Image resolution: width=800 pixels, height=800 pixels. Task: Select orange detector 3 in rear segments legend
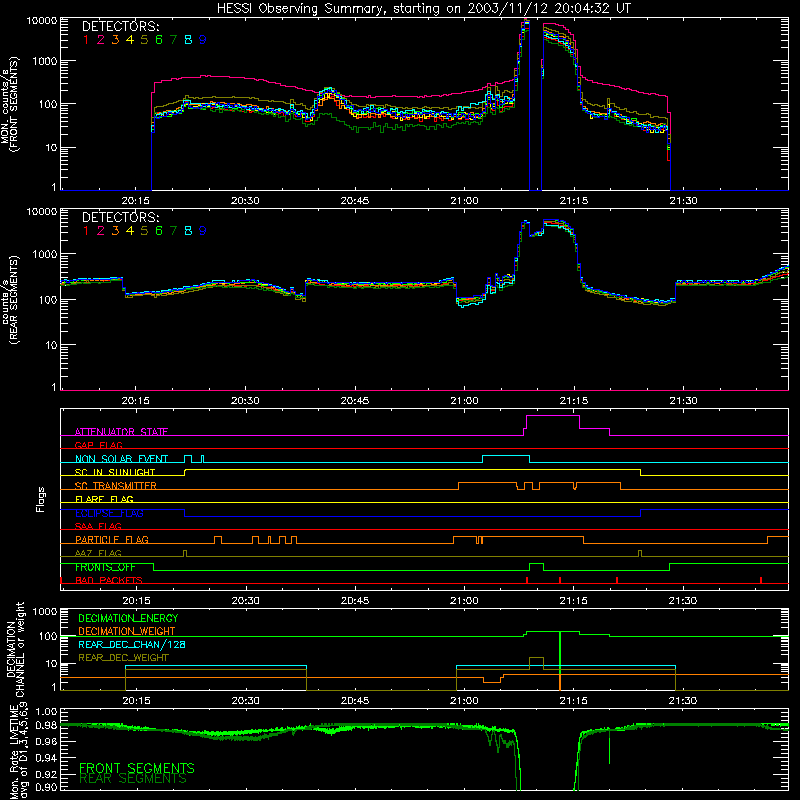pyautogui.click(x=115, y=231)
